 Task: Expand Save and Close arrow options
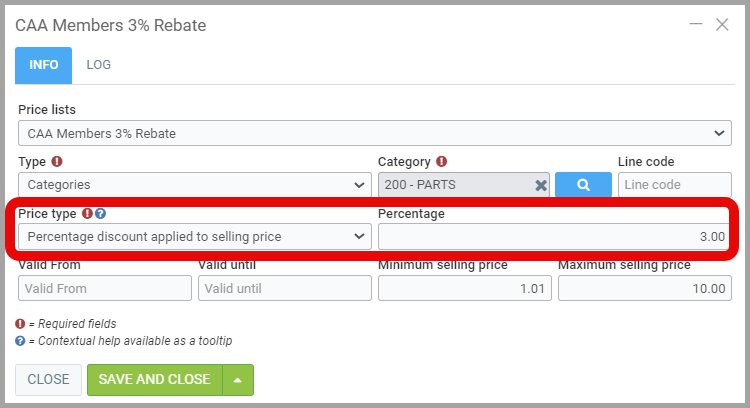(x=238, y=380)
